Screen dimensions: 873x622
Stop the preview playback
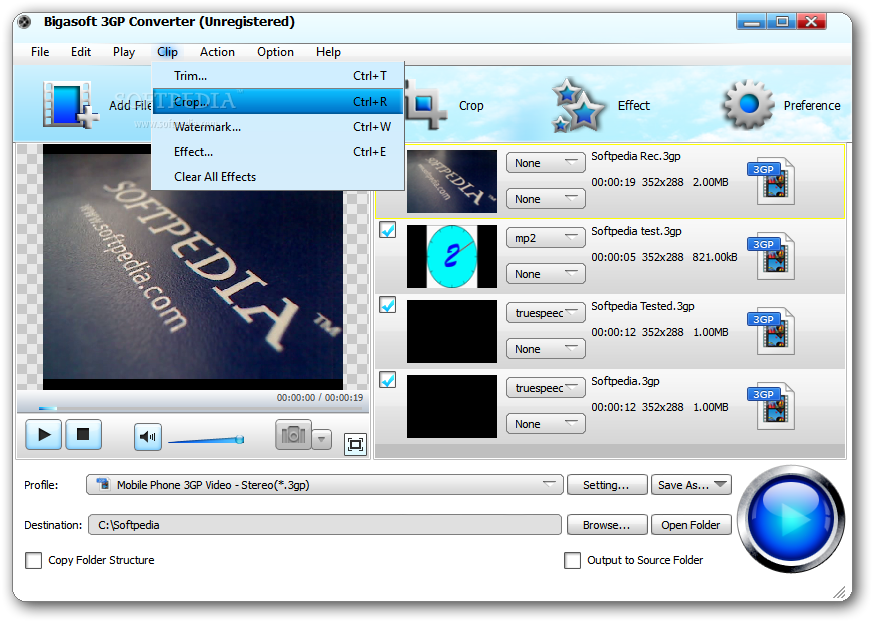click(x=84, y=434)
